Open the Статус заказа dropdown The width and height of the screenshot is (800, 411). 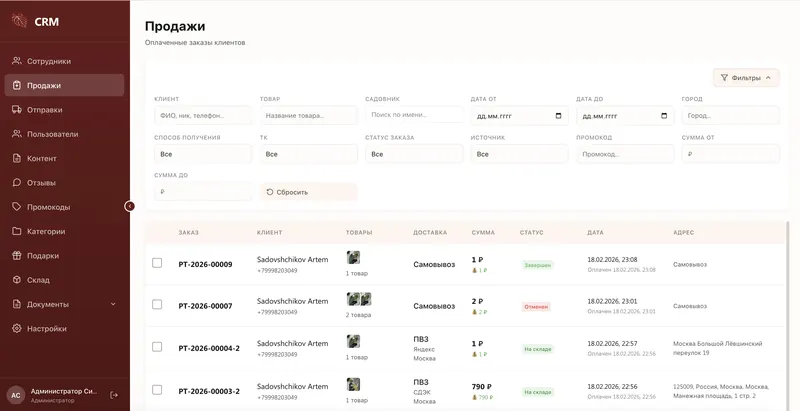pyautogui.click(x=414, y=154)
